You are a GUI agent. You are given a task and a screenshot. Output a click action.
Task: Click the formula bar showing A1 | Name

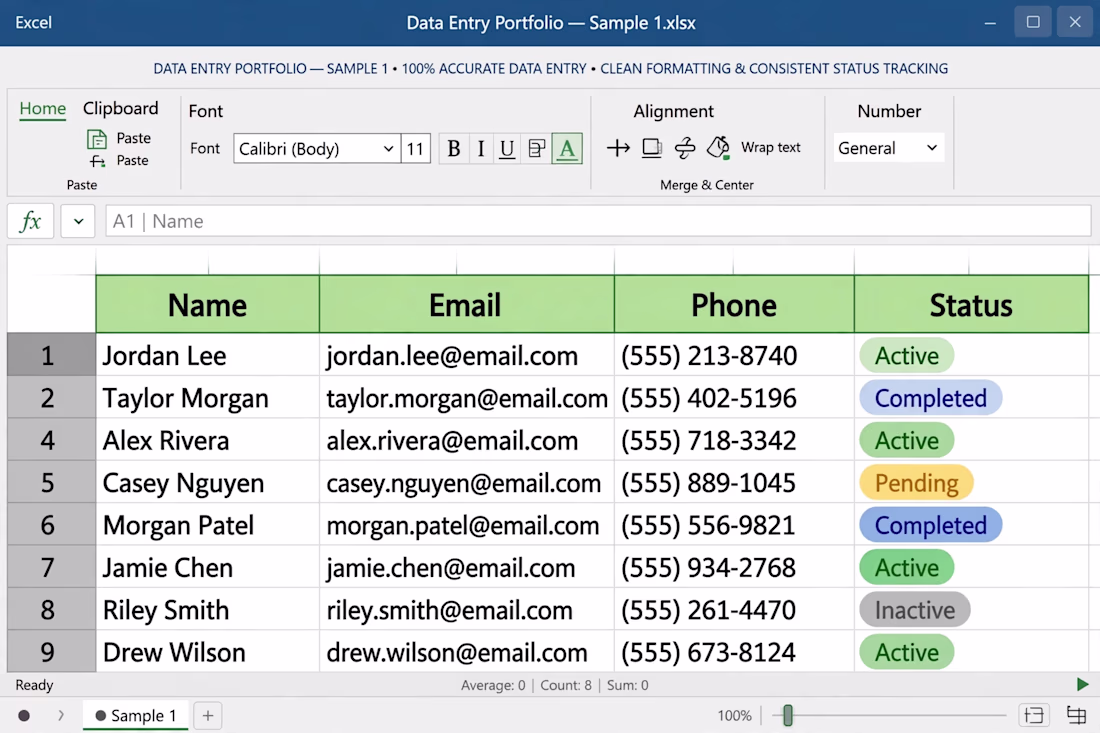click(598, 222)
